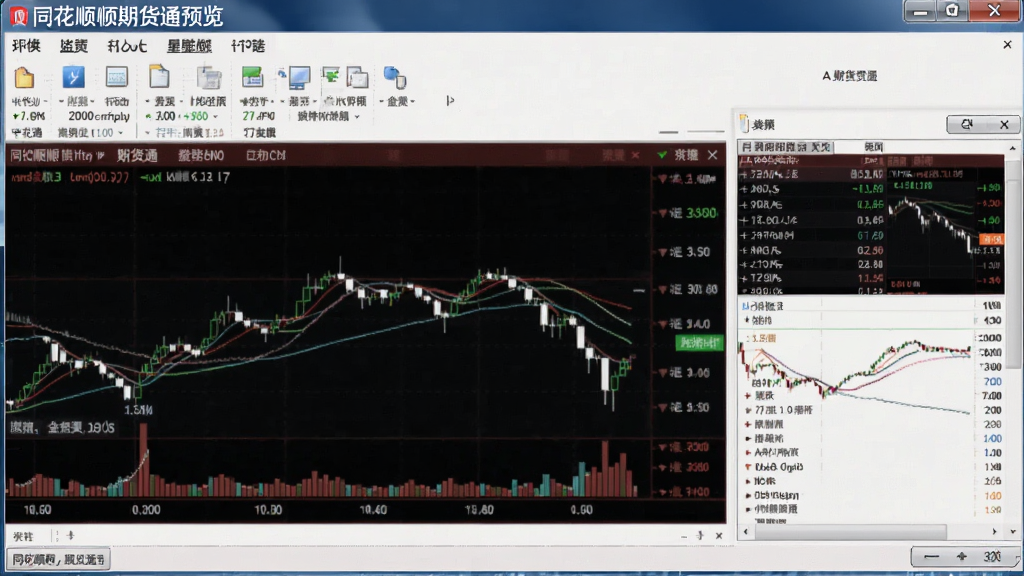
Task: Select the highlighted first tab in the side panel
Action: [786, 147]
